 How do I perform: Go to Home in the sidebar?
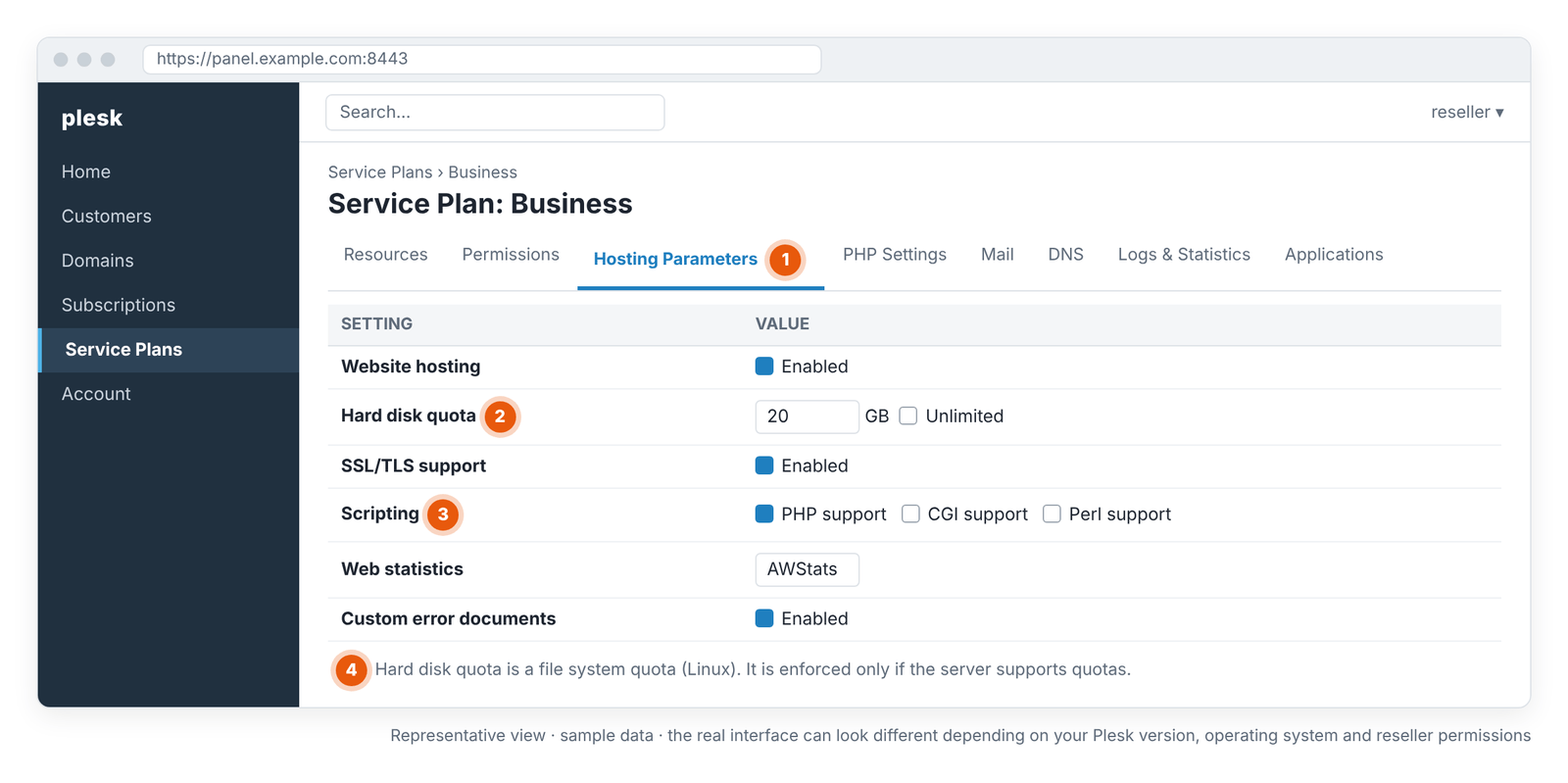click(x=169, y=171)
